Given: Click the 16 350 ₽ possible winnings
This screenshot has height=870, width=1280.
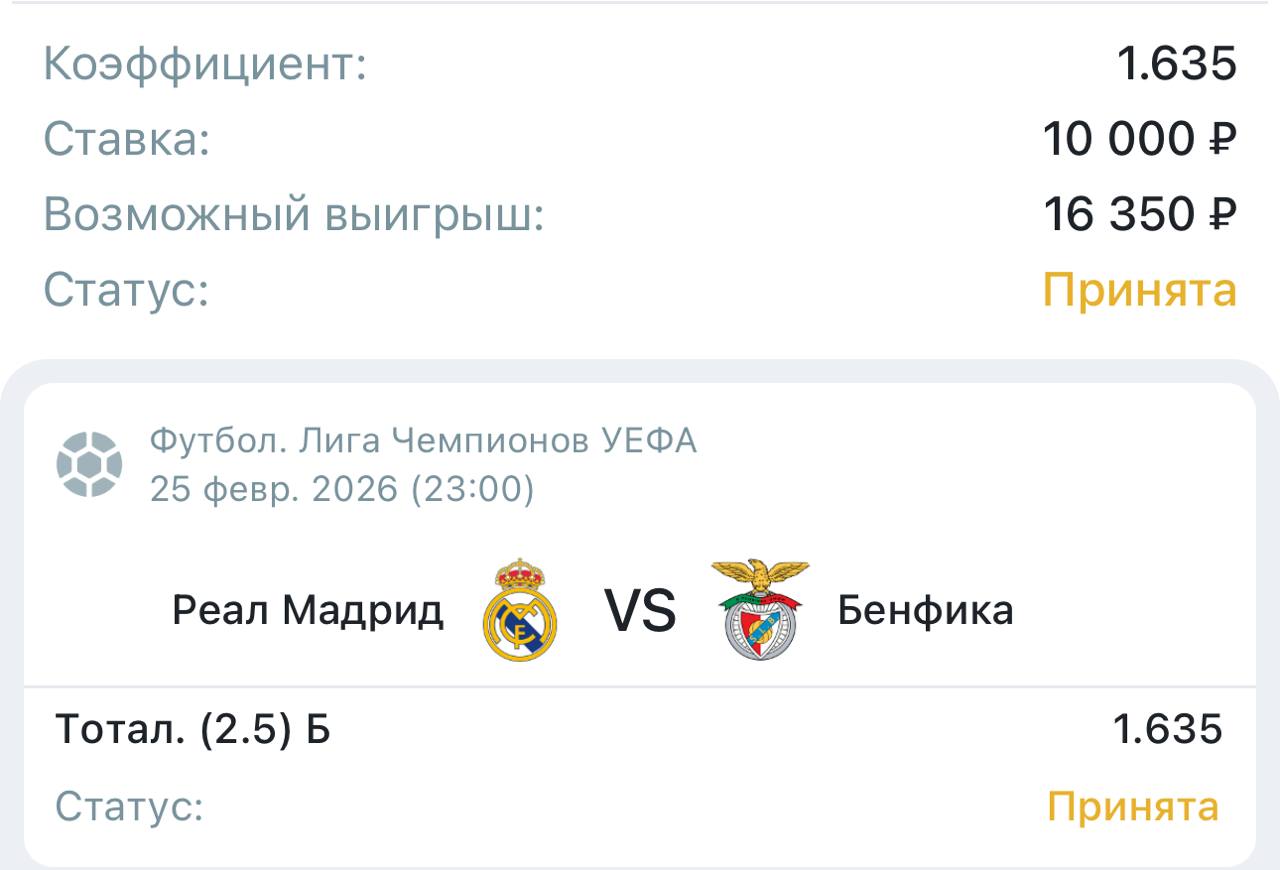Looking at the screenshot, I should click(1139, 214).
